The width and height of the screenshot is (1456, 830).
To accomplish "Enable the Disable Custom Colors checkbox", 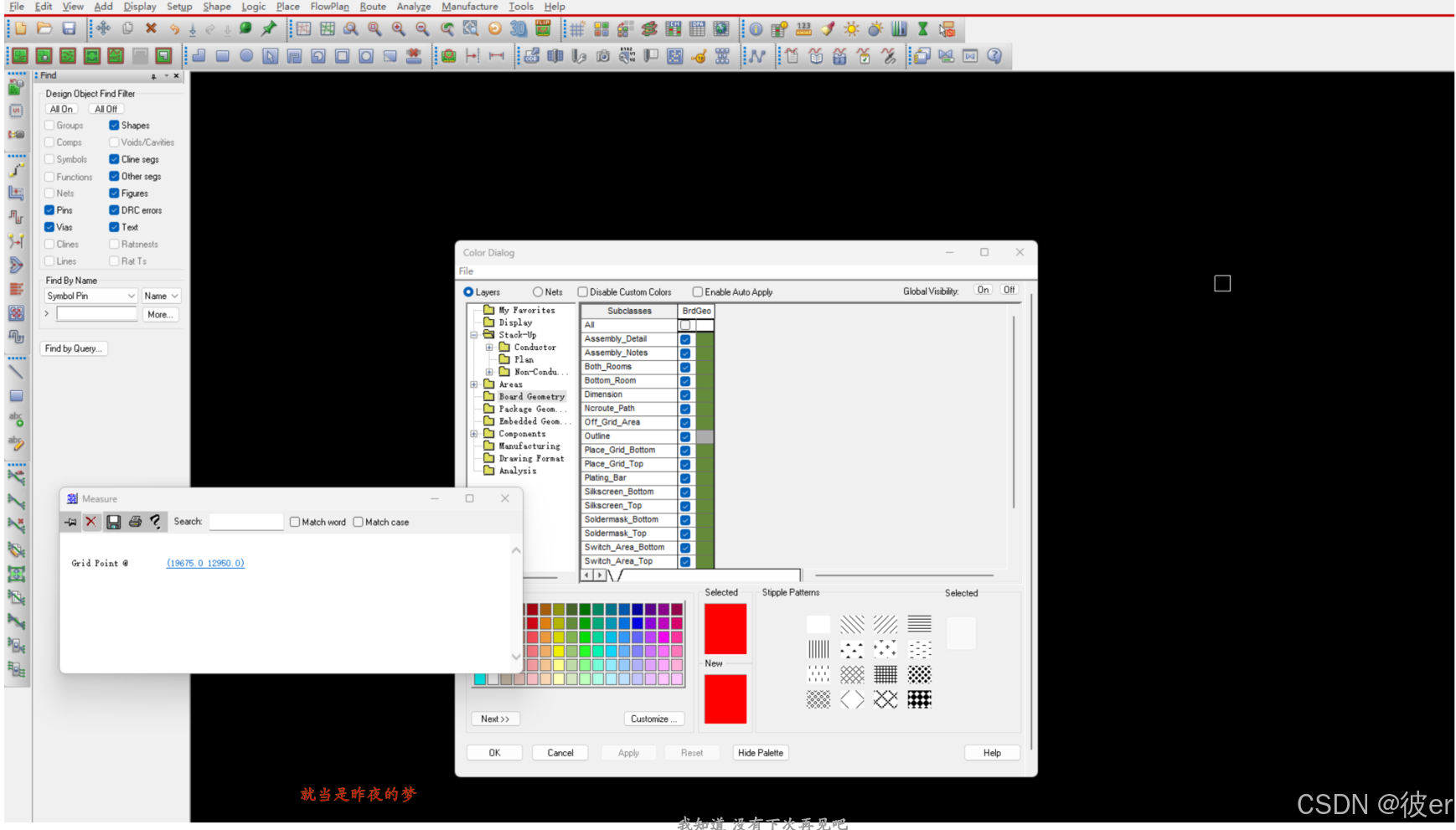I will (x=583, y=292).
